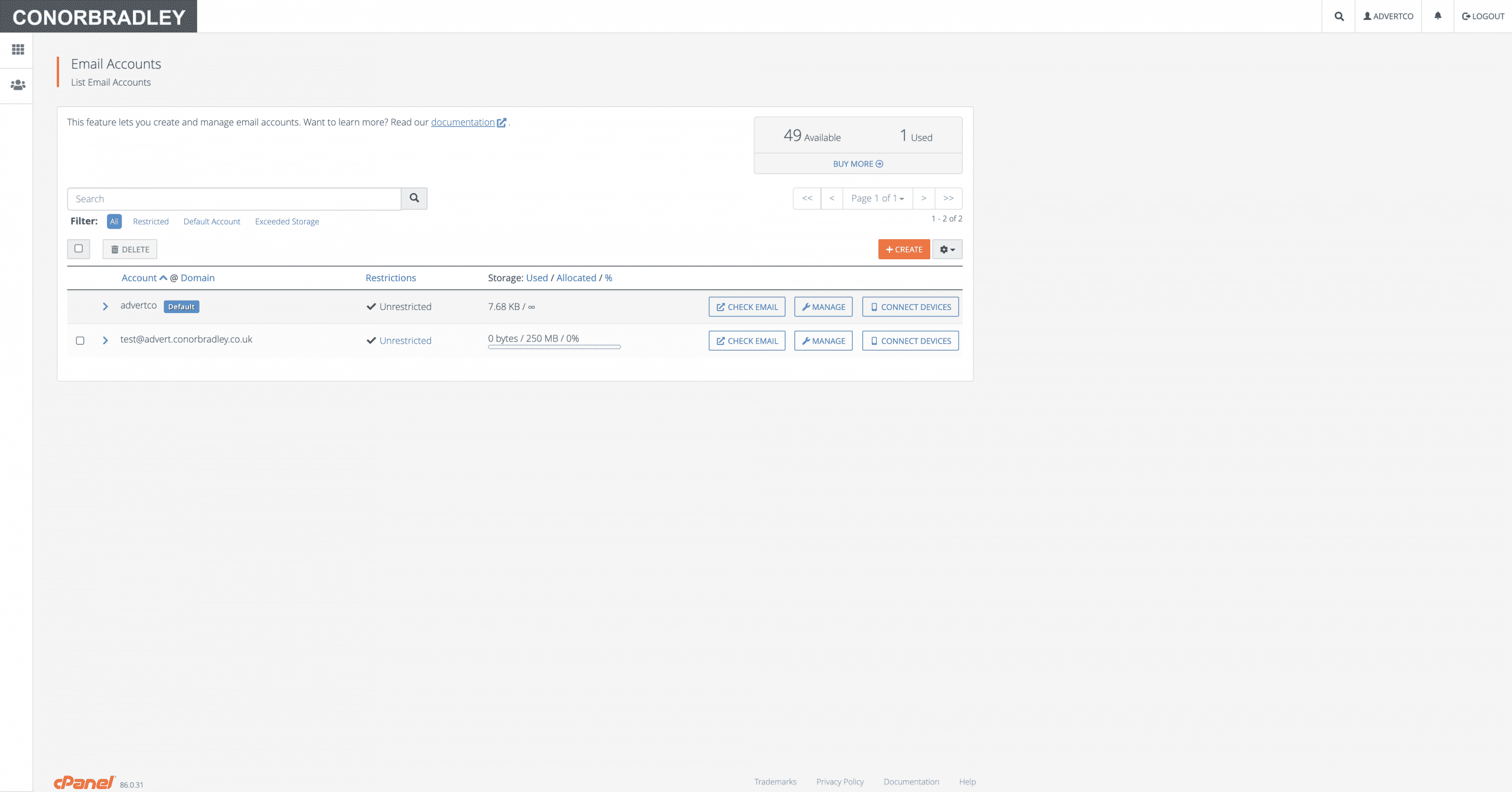This screenshot has width=1512, height=792.
Task: Click MANAGE for test@advert.conorbradley.co.uk
Action: (x=823, y=341)
